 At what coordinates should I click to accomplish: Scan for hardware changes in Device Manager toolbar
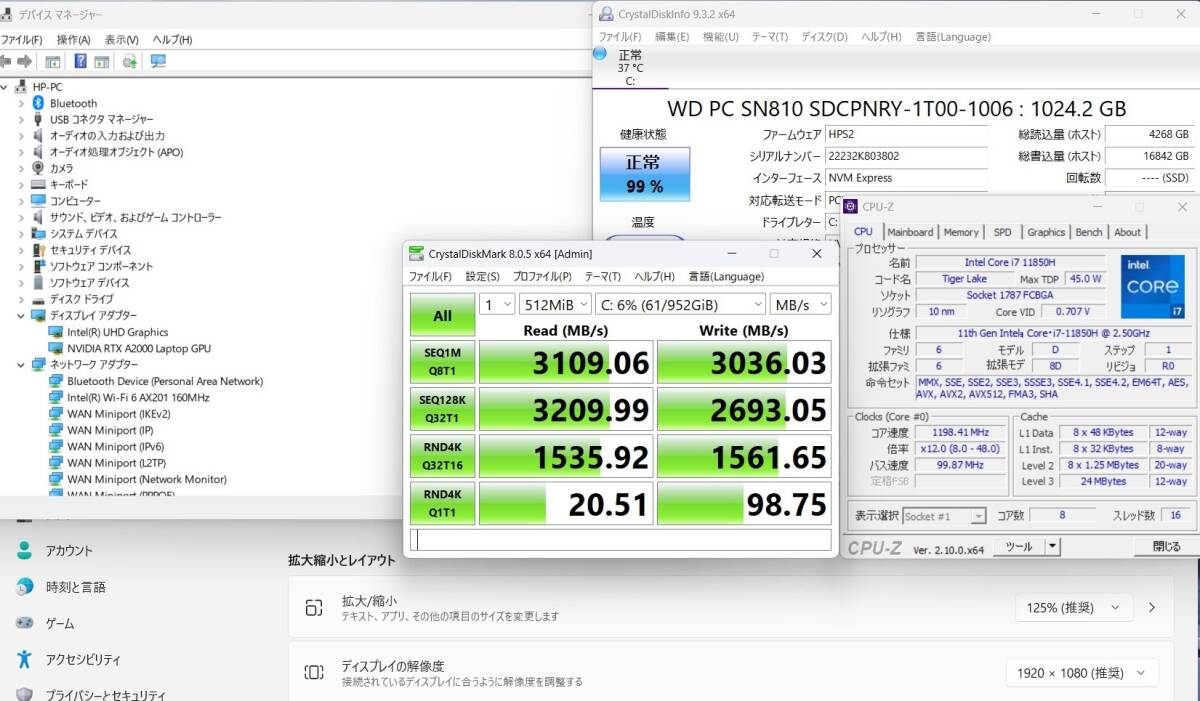(x=130, y=61)
